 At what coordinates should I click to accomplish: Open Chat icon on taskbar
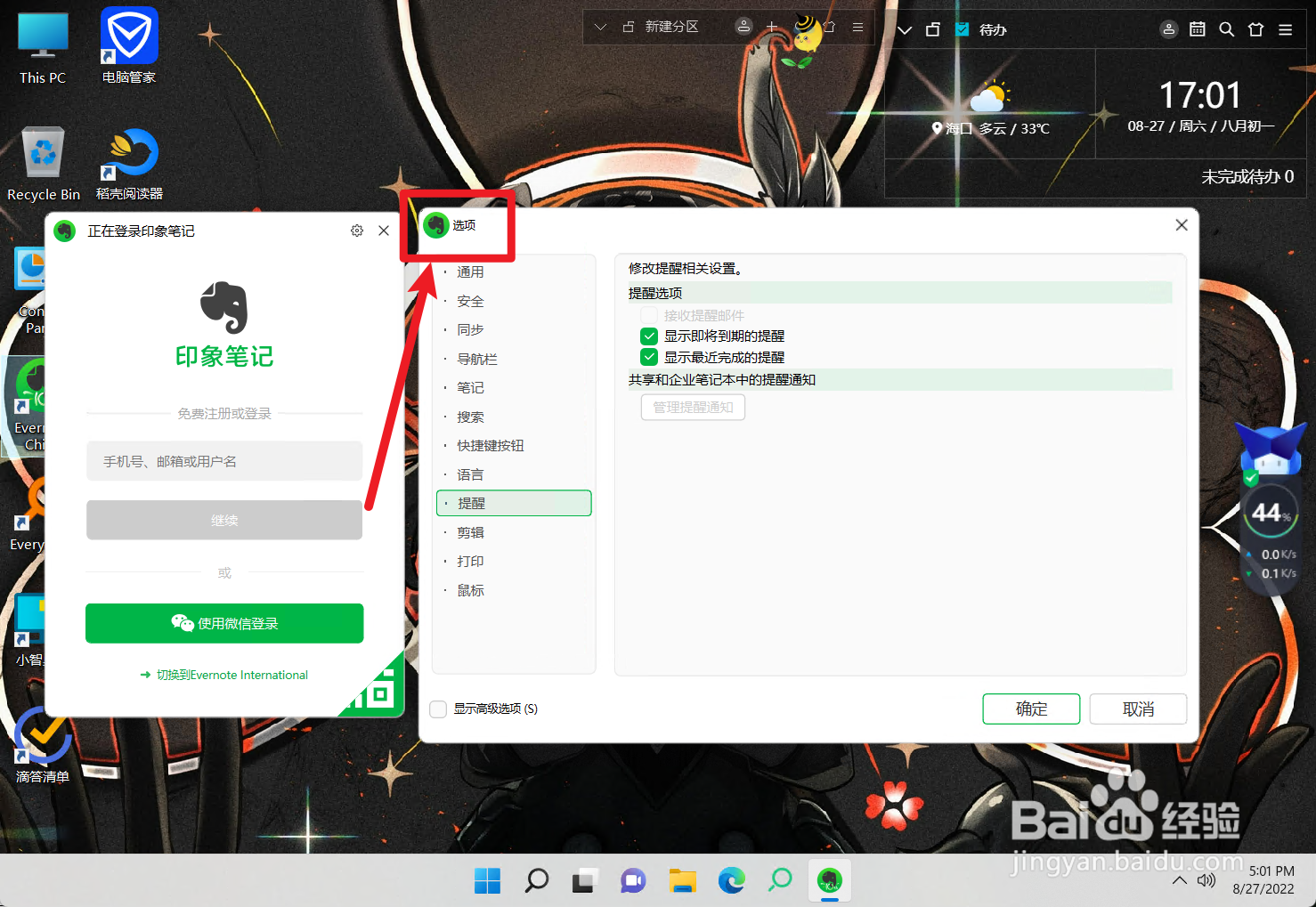(634, 880)
